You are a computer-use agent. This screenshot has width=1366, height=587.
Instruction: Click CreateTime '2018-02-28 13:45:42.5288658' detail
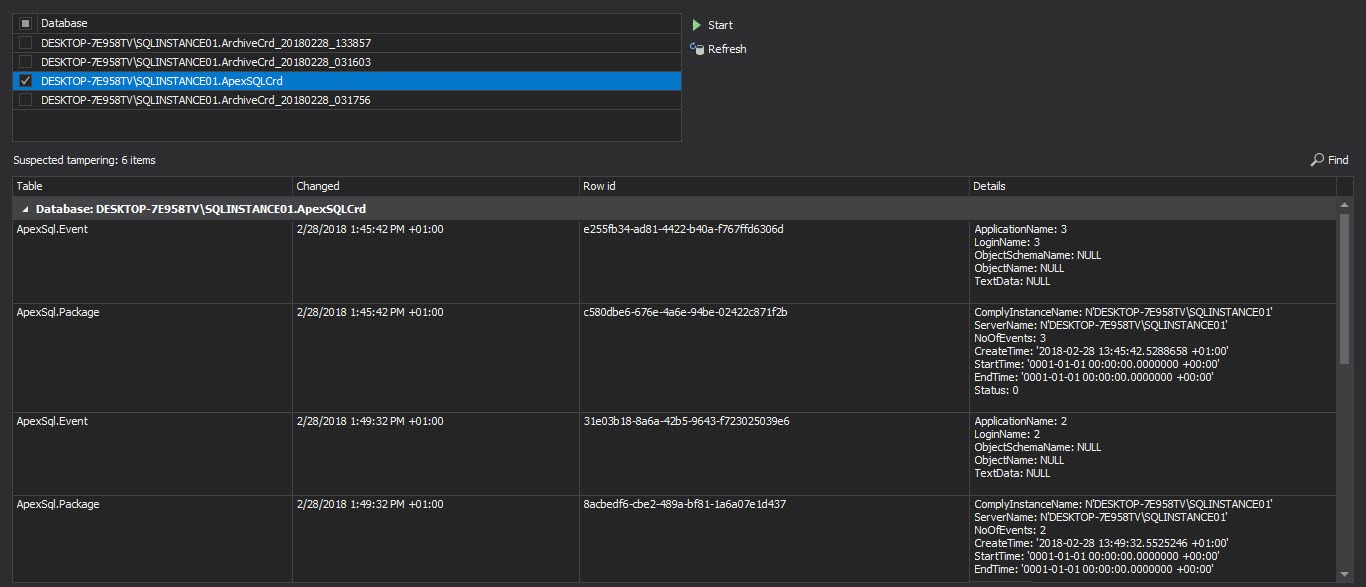(x=1101, y=351)
